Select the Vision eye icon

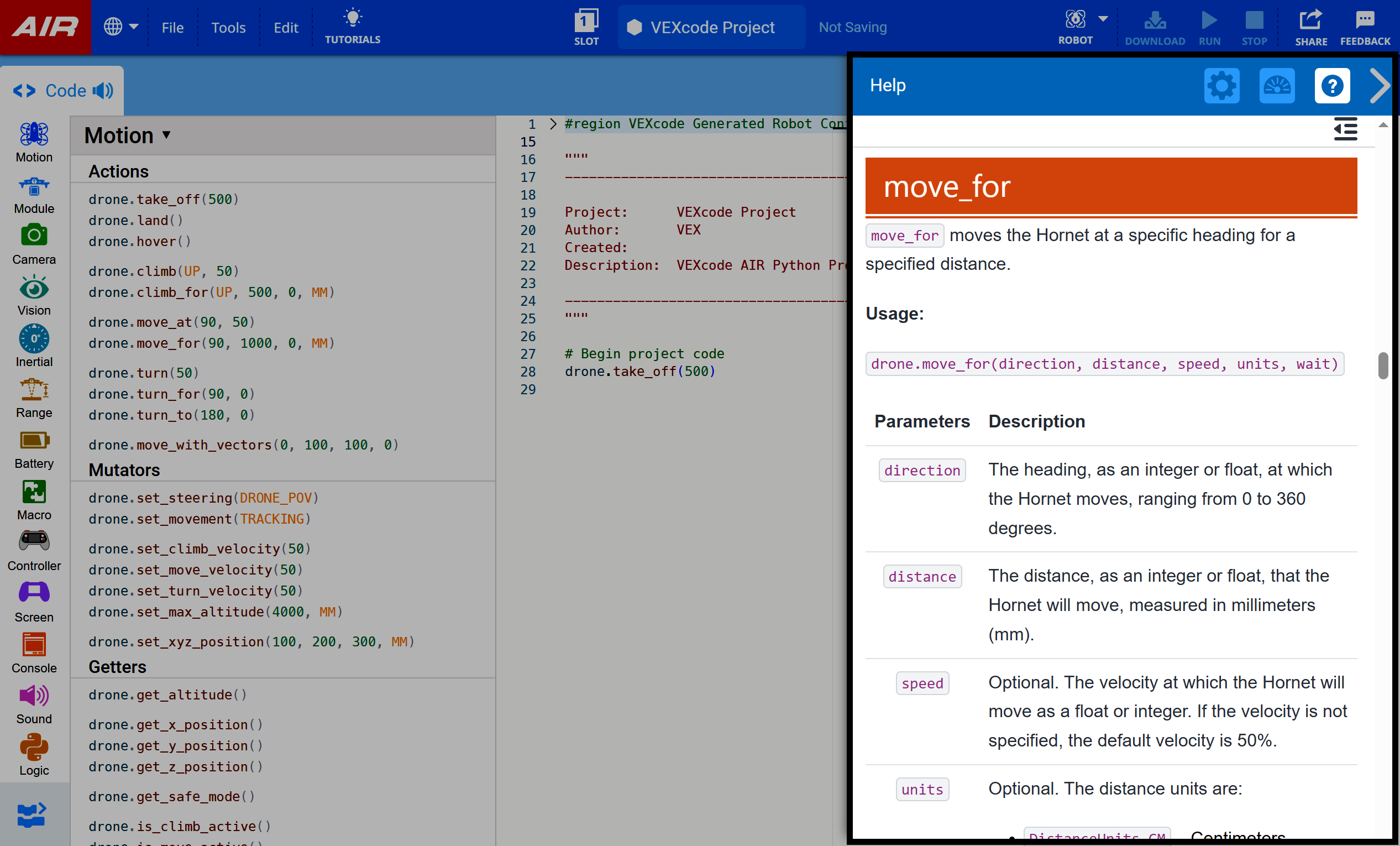34,287
